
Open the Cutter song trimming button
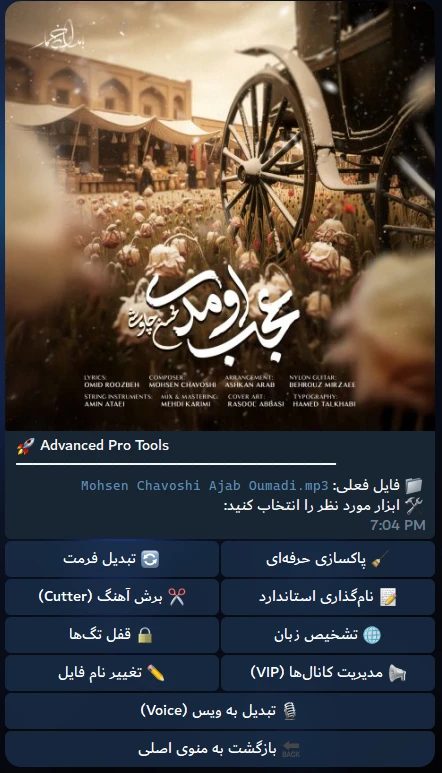coord(112,597)
